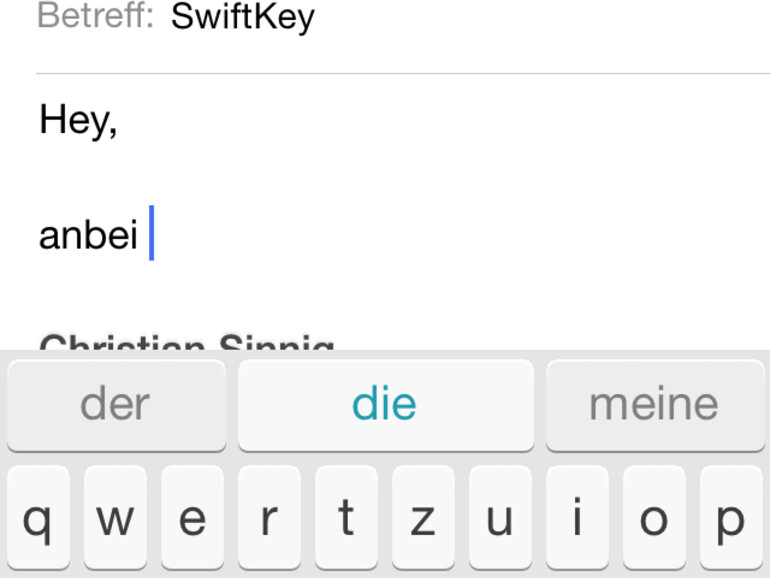The width and height of the screenshot is (770, 578).
Task: Place cursor after 'Hey,' in message body
Action: (119, 121)
